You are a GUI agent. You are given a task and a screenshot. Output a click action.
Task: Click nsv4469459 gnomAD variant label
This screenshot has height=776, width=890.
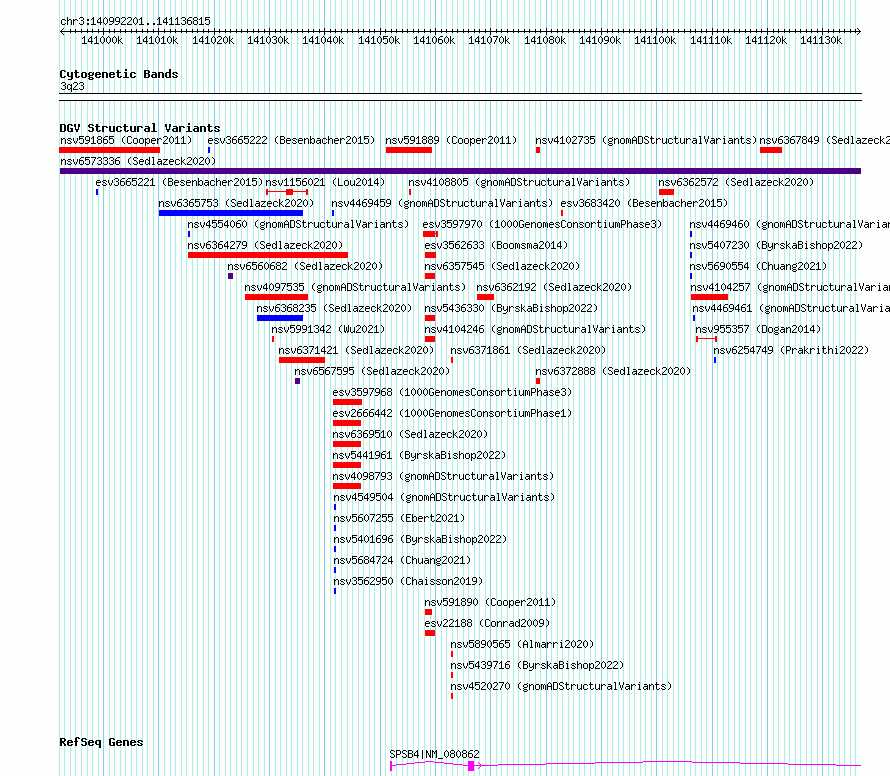coord(442,203)
